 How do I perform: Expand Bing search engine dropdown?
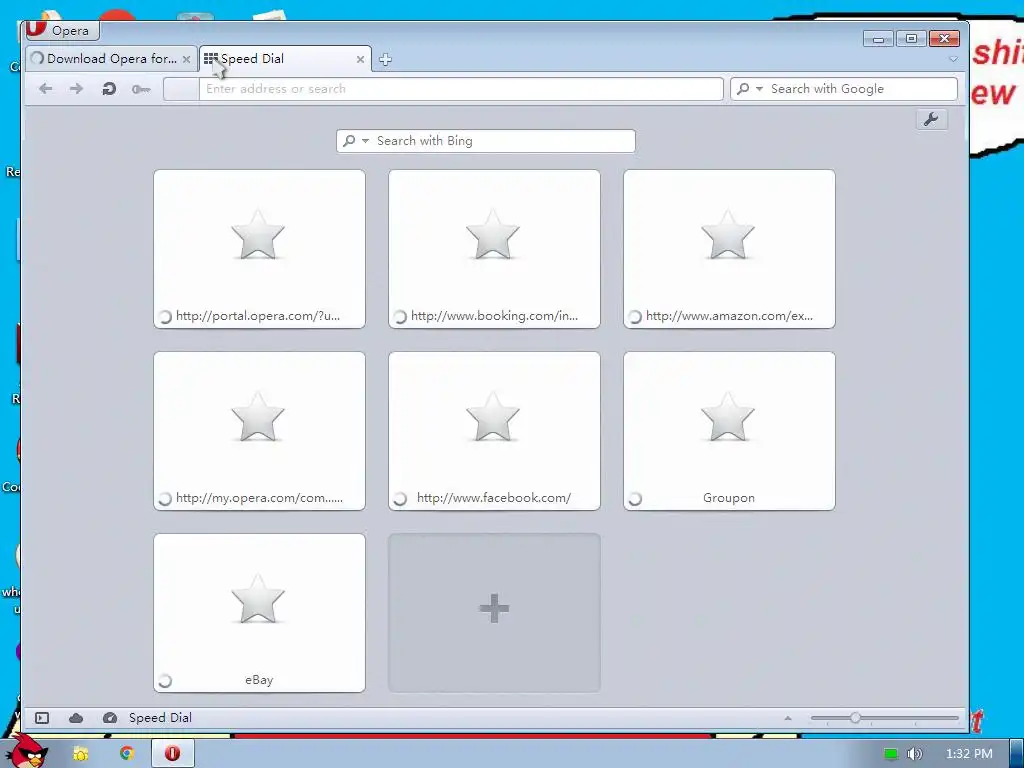click(366, 141)
